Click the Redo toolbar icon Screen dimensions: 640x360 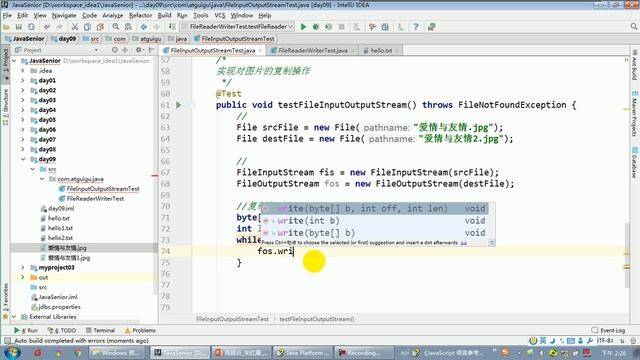point(60,27)
